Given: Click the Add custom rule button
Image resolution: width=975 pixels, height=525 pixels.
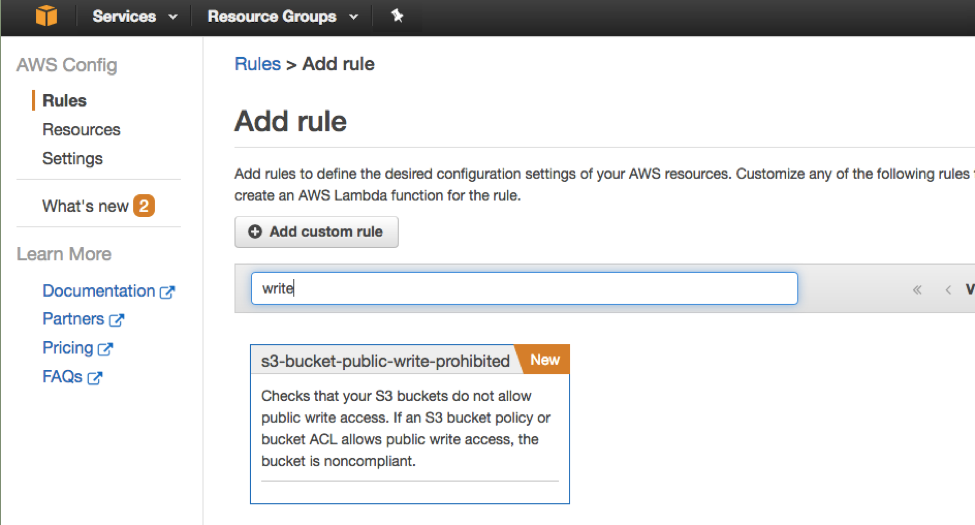Looking at the screenshot, I should pyautogui.click(x=317, y=232).
